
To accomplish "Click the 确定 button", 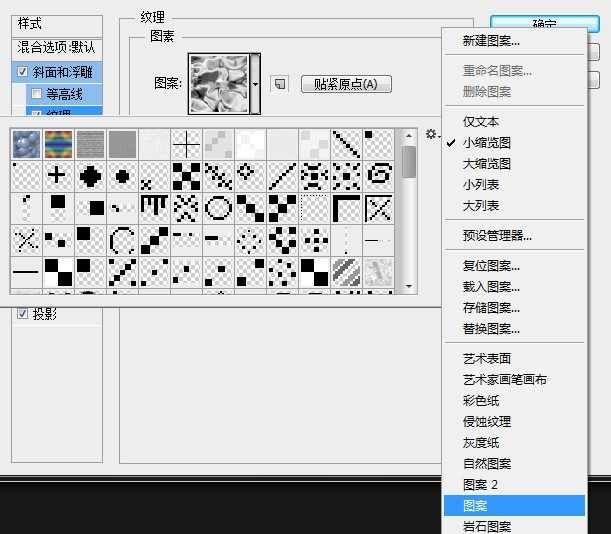I will 544,23.
